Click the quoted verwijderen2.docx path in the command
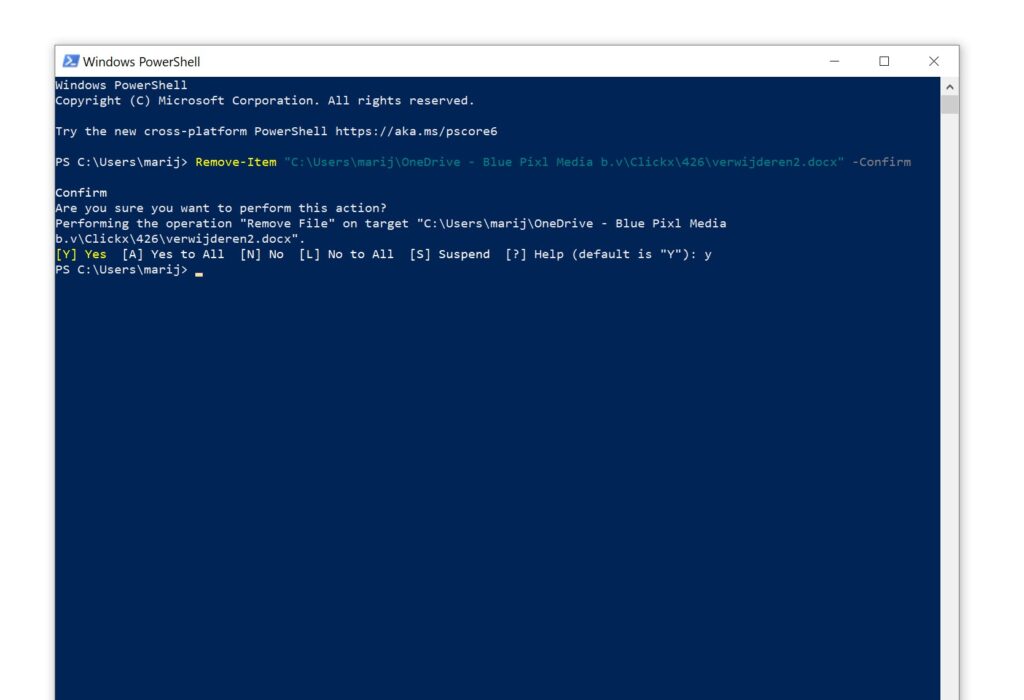Screen dimensions: 1024x700 pos(564,162)
